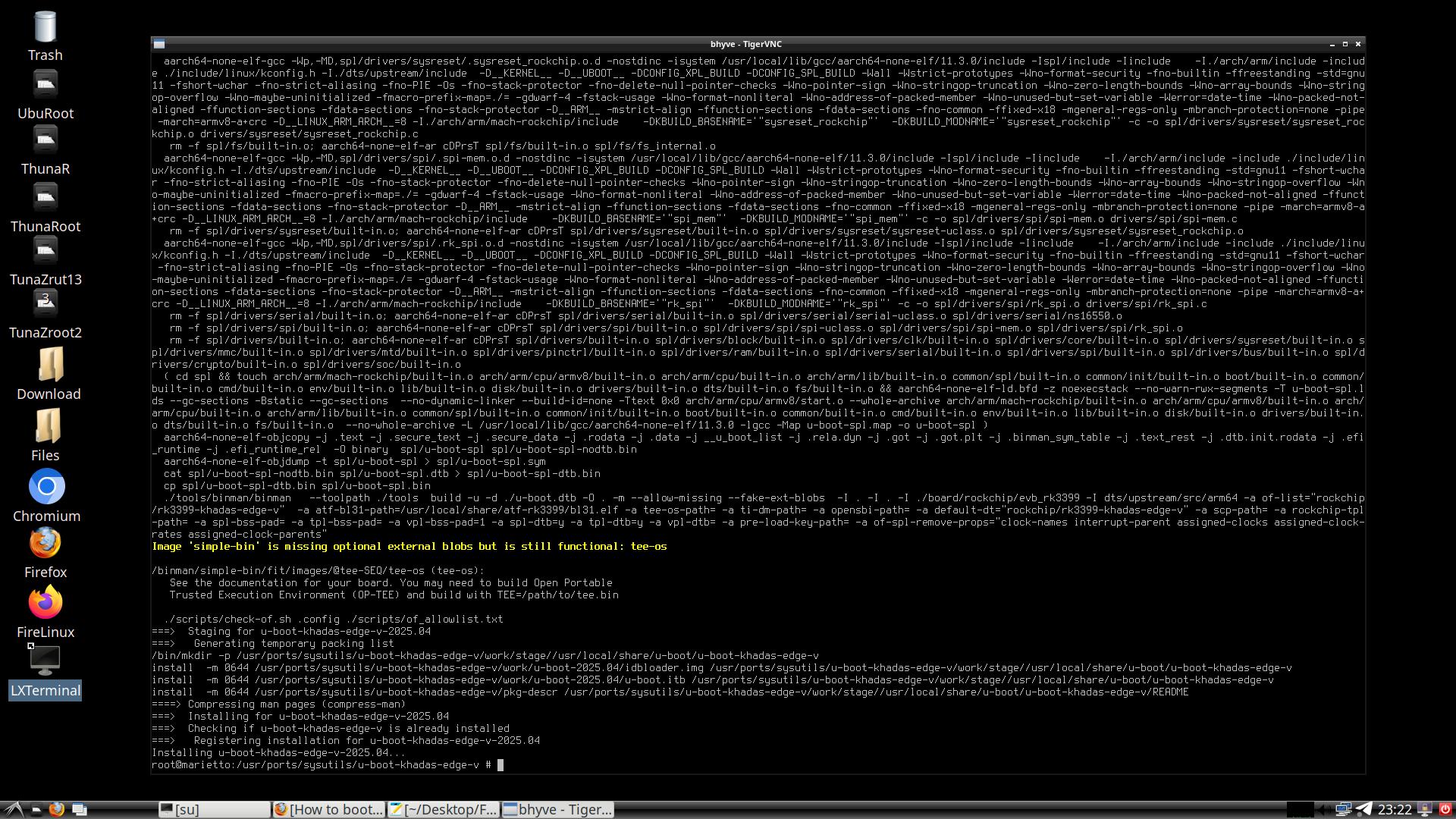Launch FireLinux from the desktop

(45, 603)
